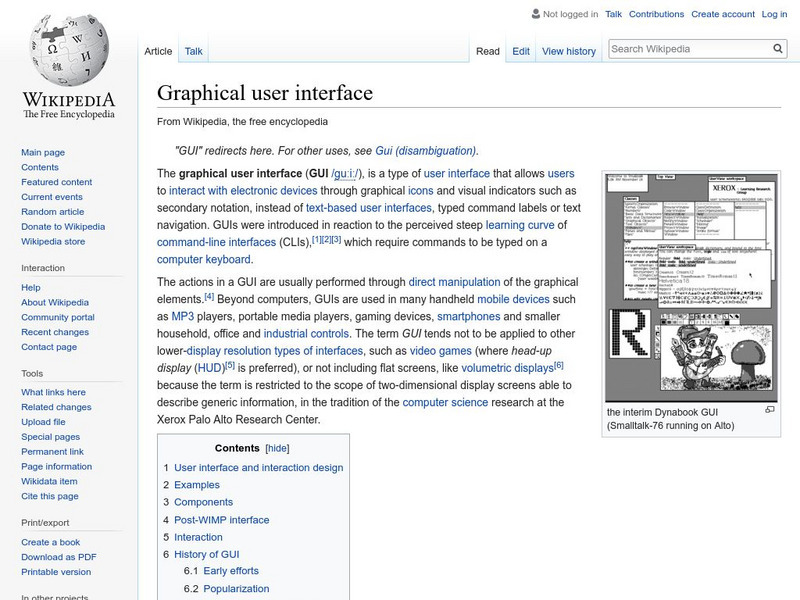The image size is (800, 600).
Task: Open video games link
Action: coord(441,351)
